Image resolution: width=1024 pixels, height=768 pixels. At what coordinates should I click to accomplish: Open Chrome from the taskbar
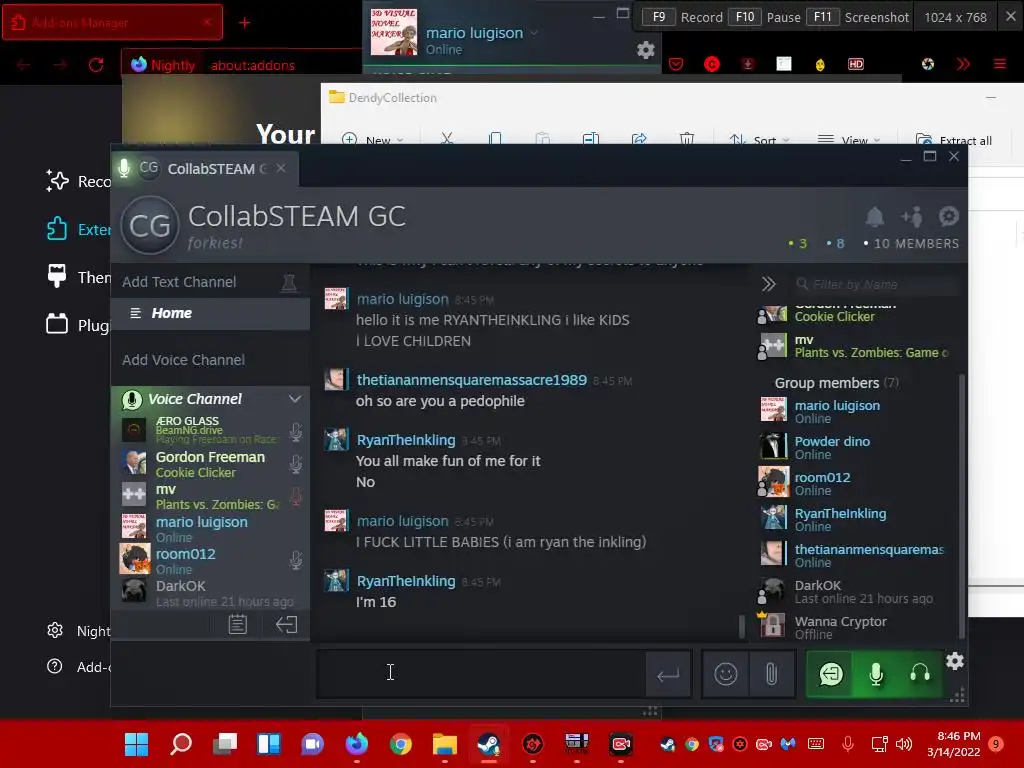[400, 744]
